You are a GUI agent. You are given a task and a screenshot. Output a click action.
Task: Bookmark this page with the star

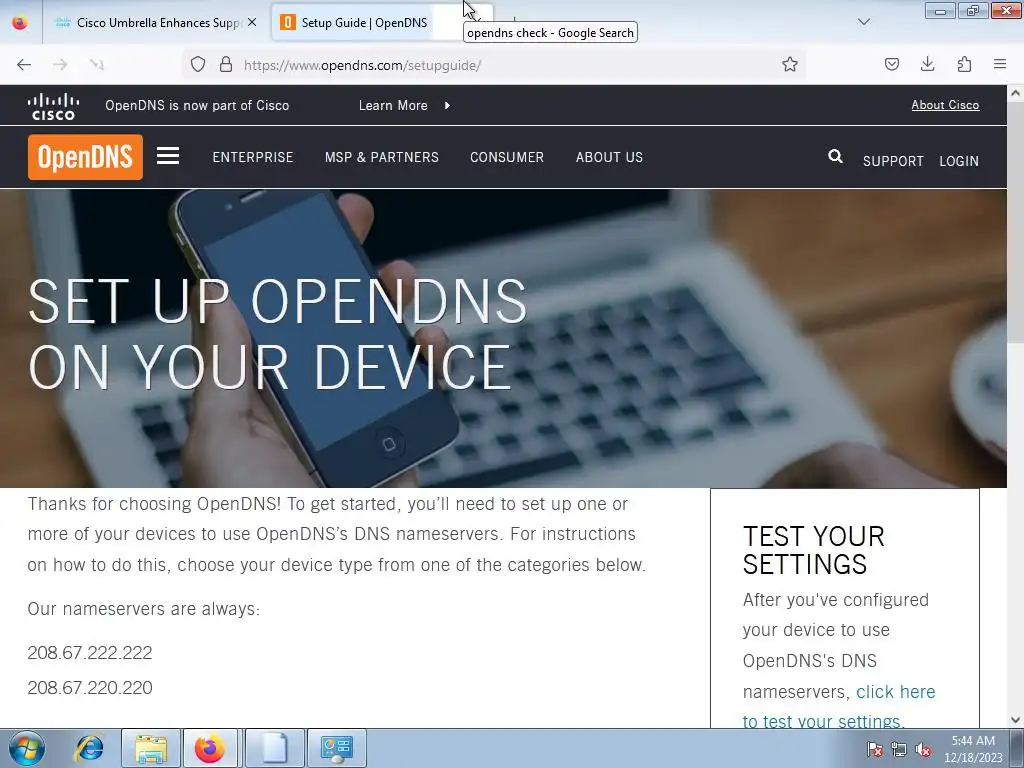790,65
